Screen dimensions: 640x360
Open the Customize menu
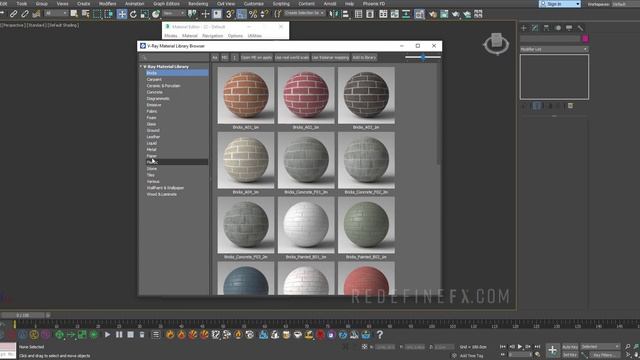253,4
